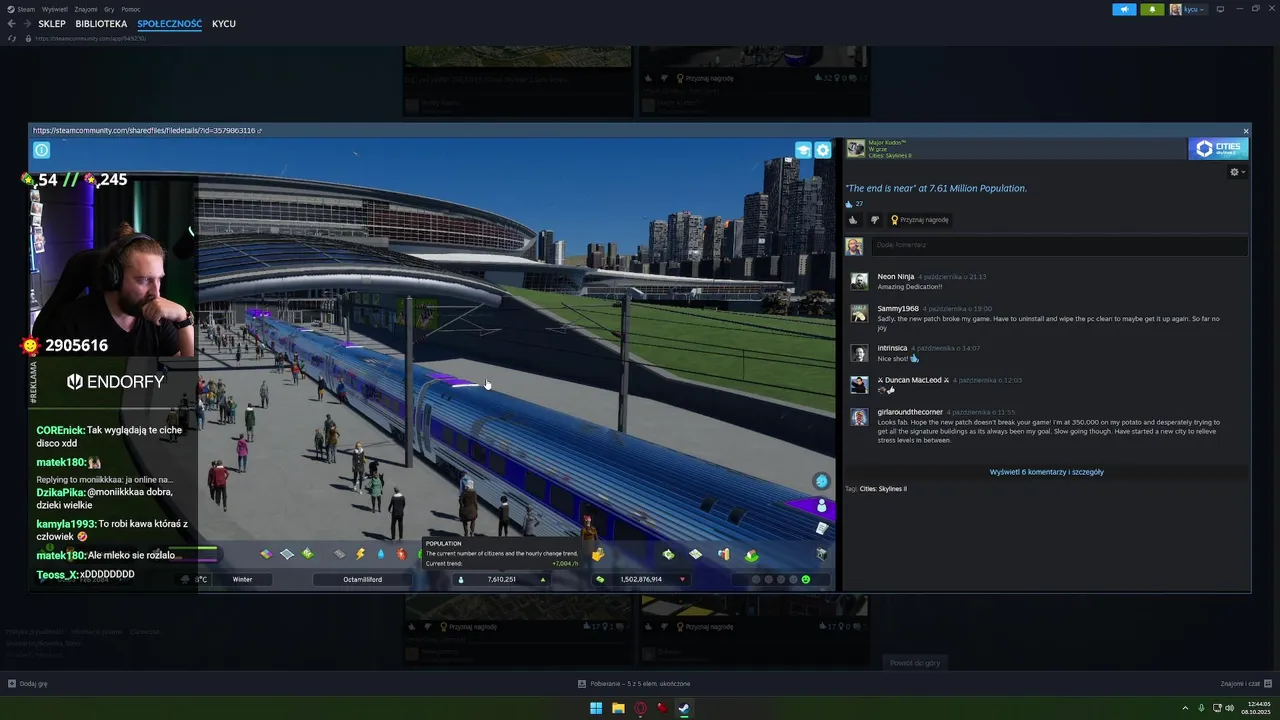The image size is (1280, 720).
Task: Reload the page with refresh icon
Action: point(11,38)
